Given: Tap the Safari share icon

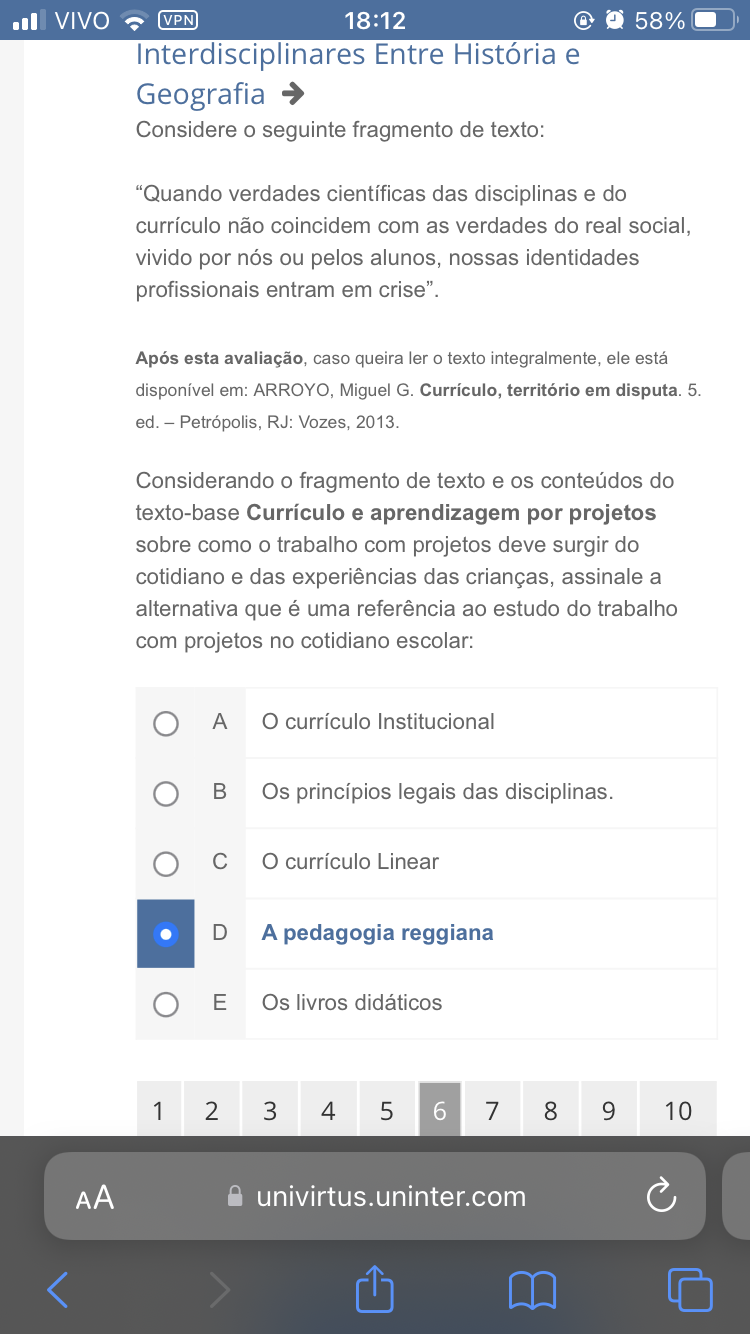Looking at the screenshot, I should click(x=375, y=1289).
